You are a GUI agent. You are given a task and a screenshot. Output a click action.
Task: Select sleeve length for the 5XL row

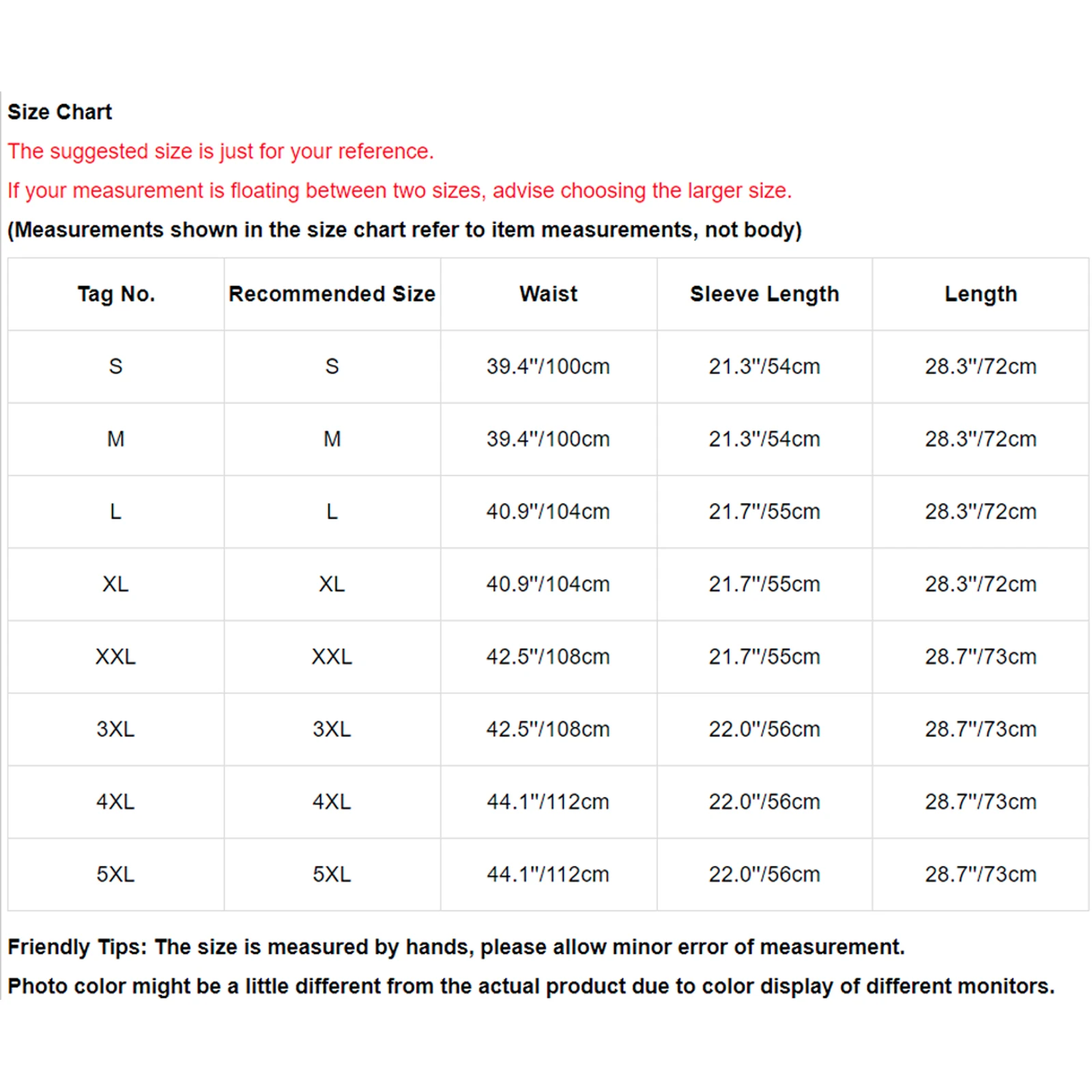[x=764, y=874]
